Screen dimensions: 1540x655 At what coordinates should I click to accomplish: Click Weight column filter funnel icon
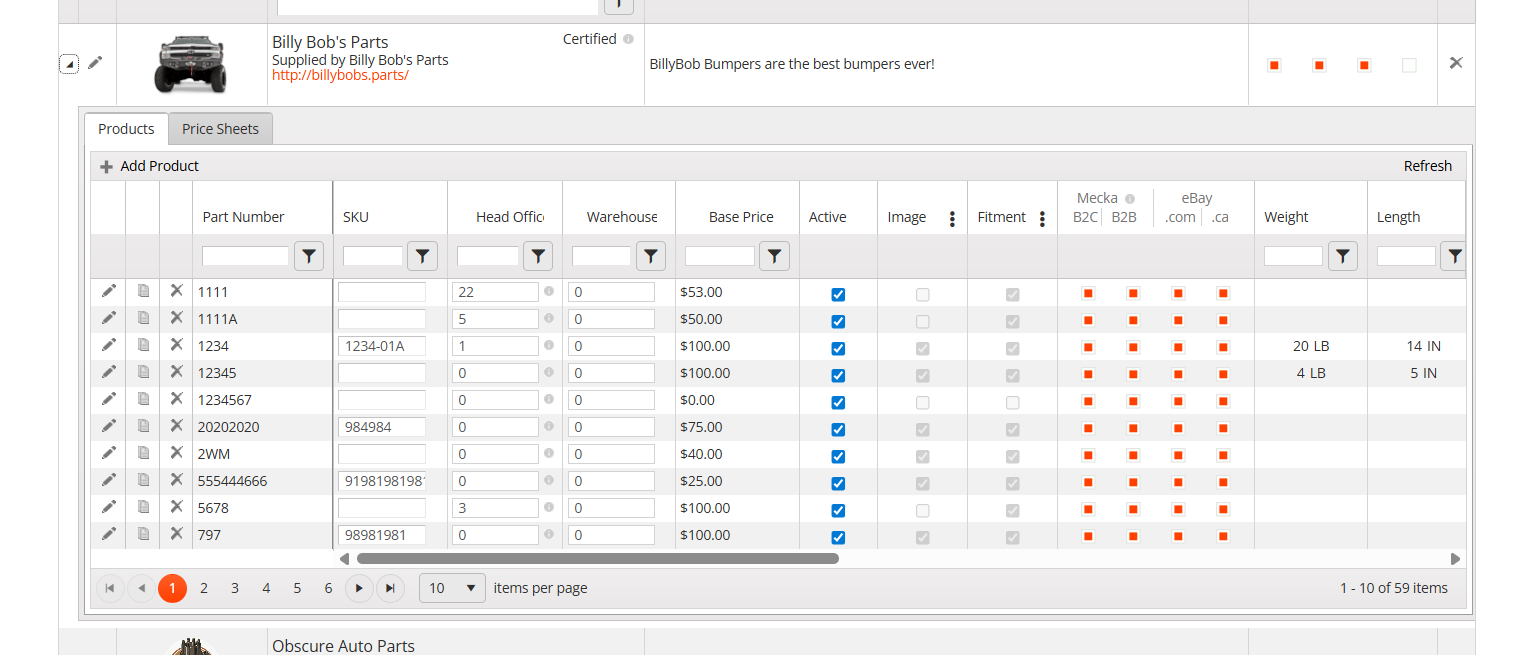point(1343,256)
